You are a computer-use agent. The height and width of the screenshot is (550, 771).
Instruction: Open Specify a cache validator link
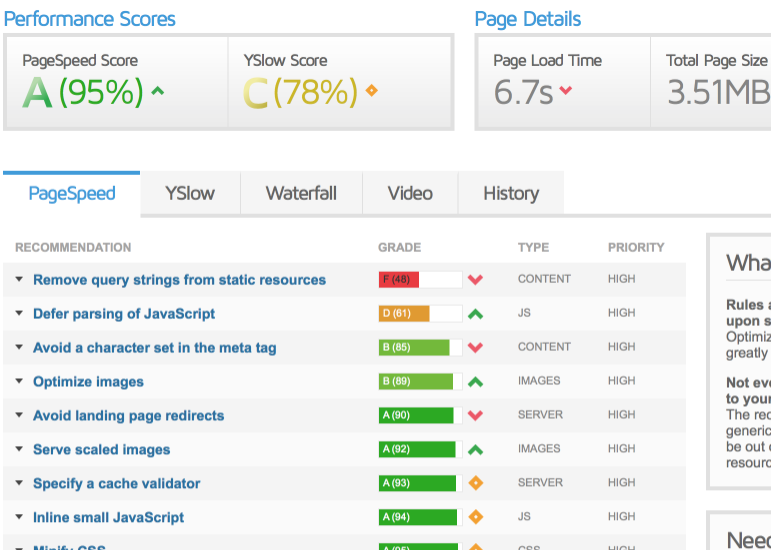(117, 483)
